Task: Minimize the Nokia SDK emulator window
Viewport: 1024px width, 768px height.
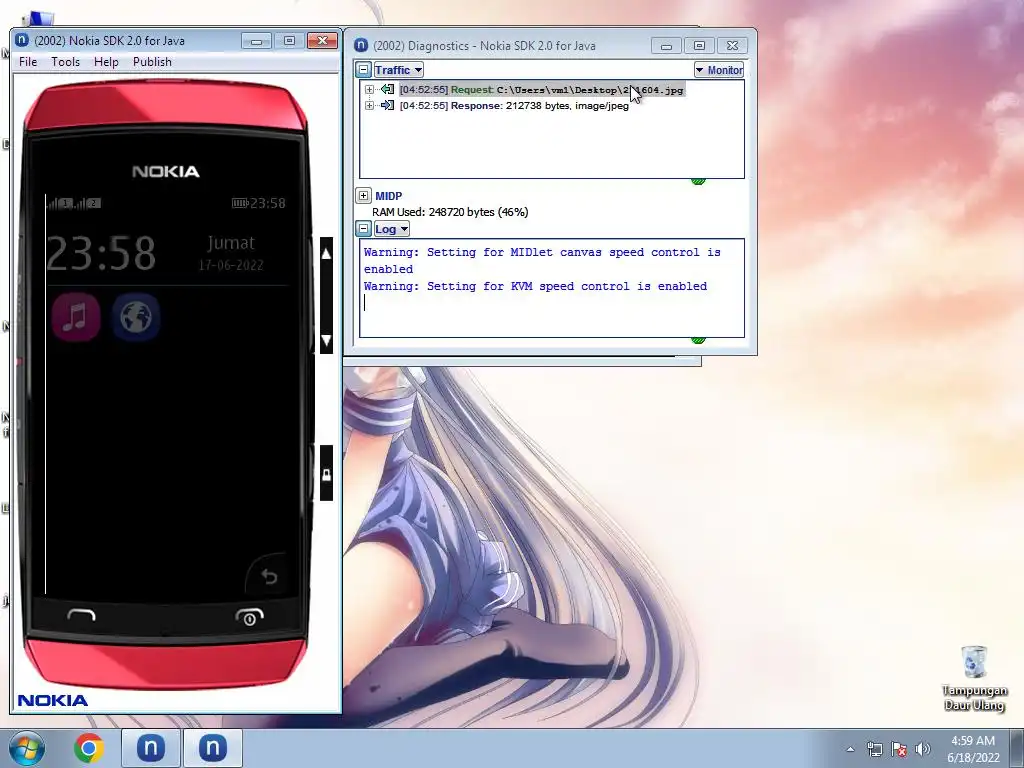Action: coord(257,40)
